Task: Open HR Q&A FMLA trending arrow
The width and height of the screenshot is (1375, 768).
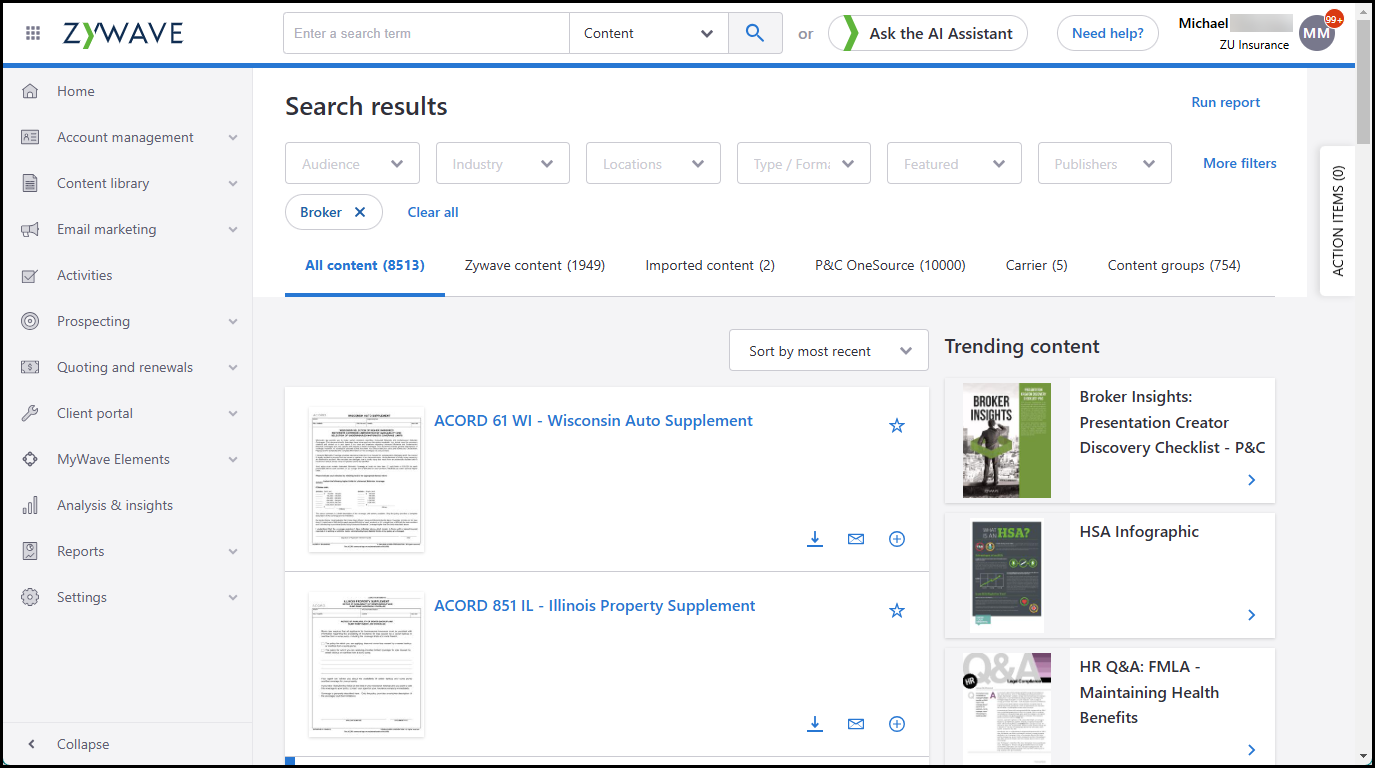Action: 1252,750
